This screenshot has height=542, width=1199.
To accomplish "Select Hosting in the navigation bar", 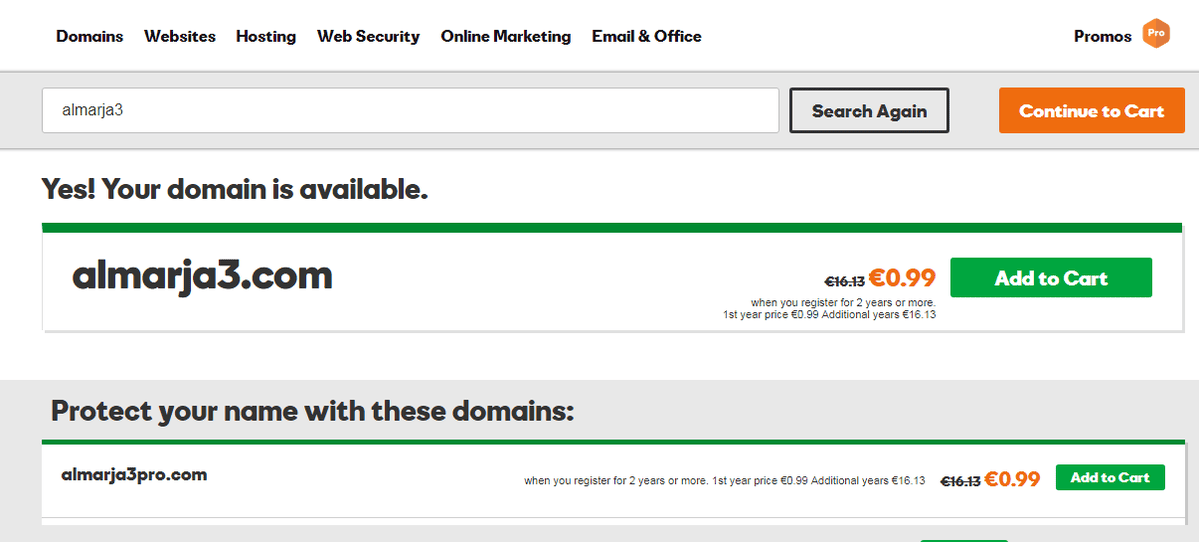I will [266, 36].
